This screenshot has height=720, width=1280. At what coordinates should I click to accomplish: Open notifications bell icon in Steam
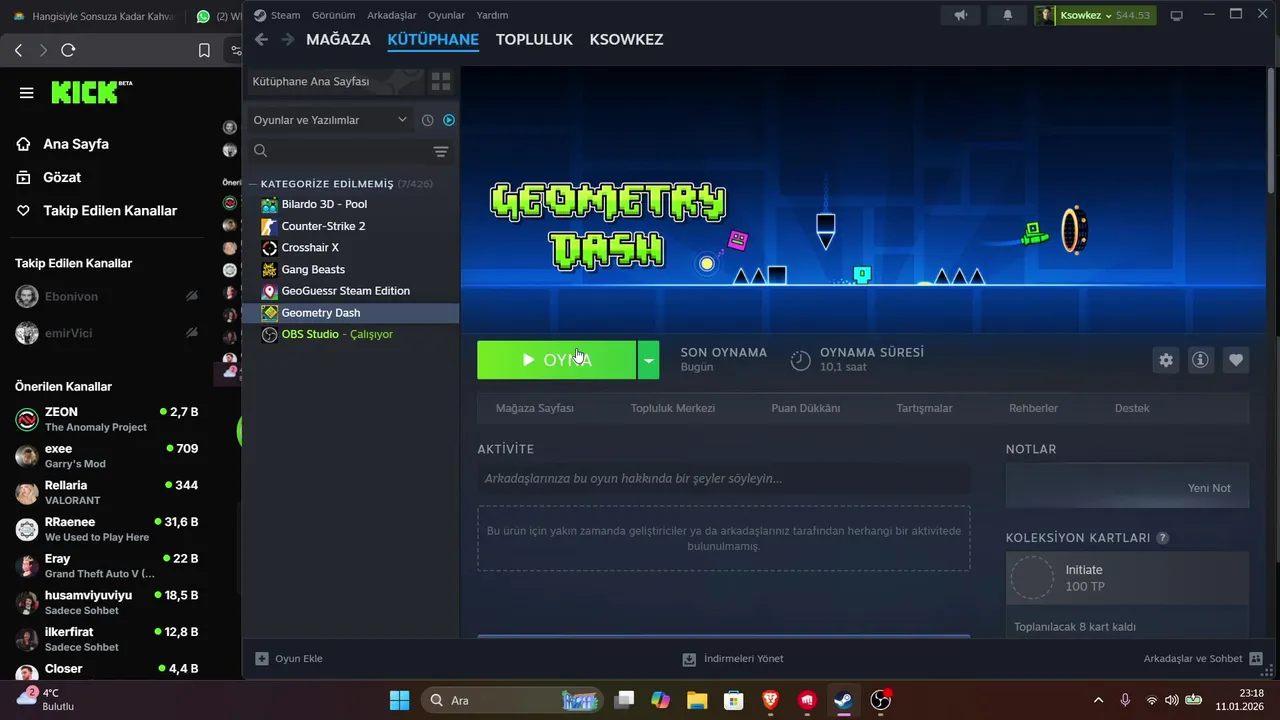coord(1008,15)
